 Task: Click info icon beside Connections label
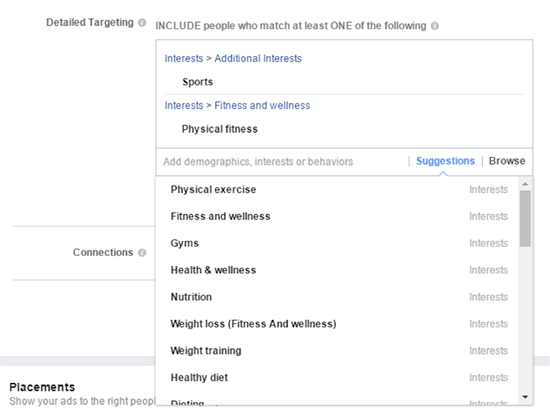click(142, 253)
